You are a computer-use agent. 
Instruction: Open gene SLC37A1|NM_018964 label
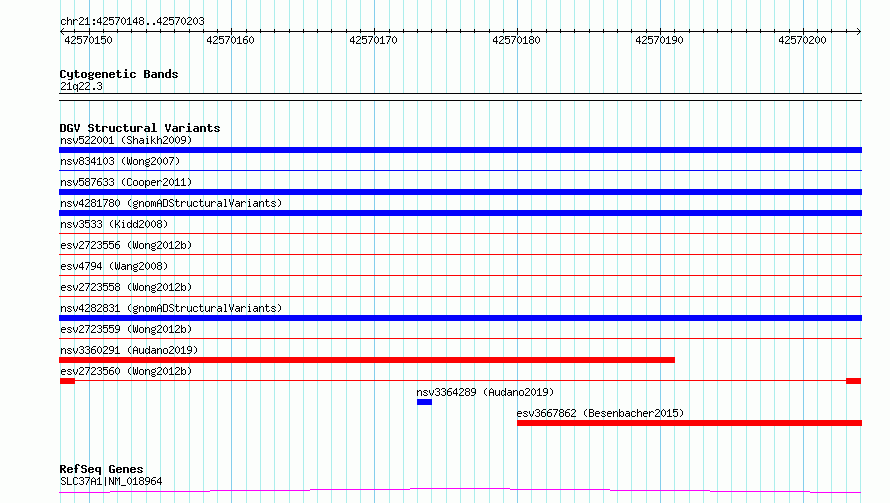pyautogui.click(x=111, y=481)
